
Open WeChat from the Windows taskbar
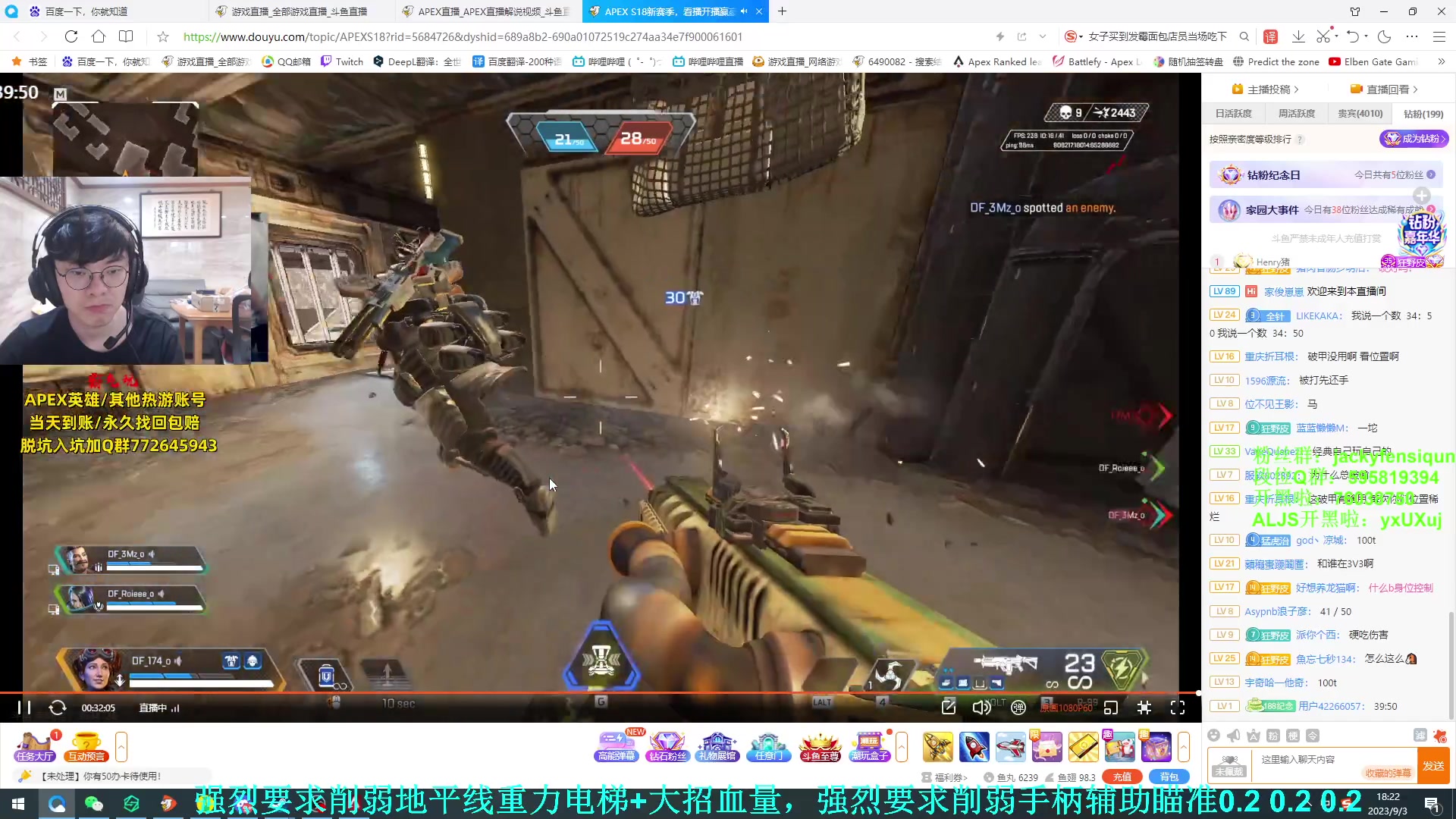(x=94, y=804)
